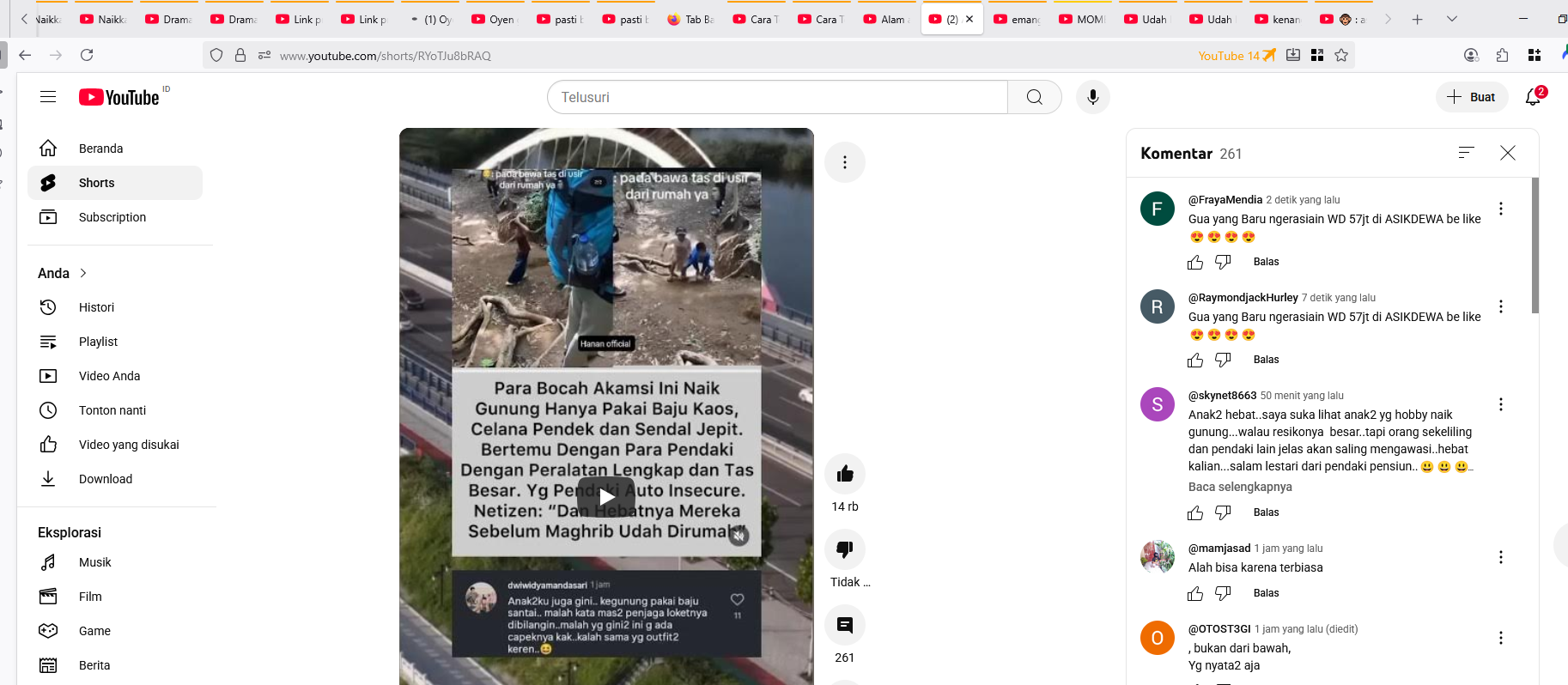Reply to @RaymondjackHurley's comment

(1266, 360)
